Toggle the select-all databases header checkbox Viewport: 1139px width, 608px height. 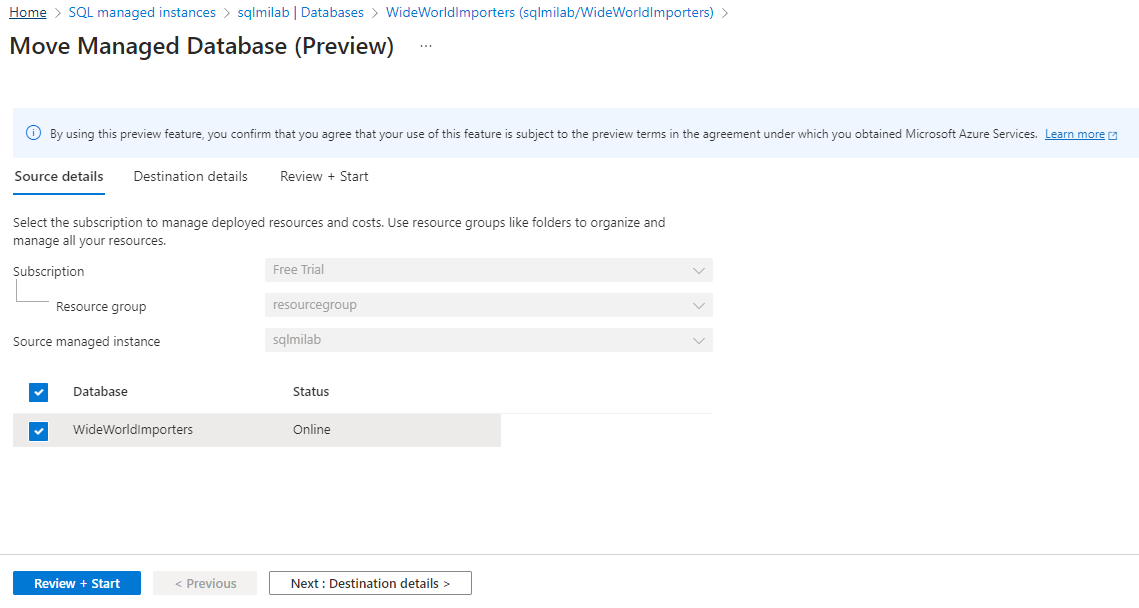pos(38,392)
